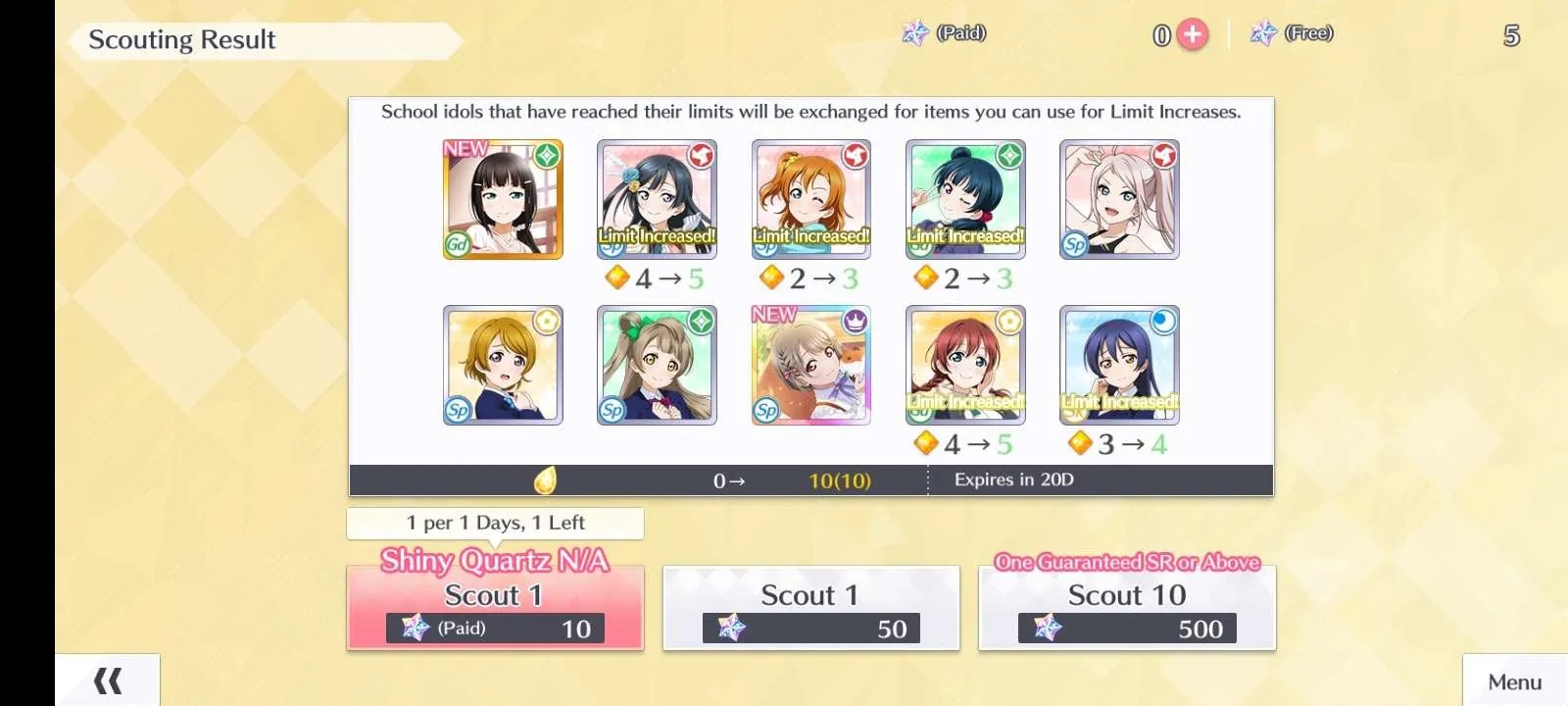Tap the yellow Shiny Quartz icon in status bar

pyautogui.click(x=546, y=479)
